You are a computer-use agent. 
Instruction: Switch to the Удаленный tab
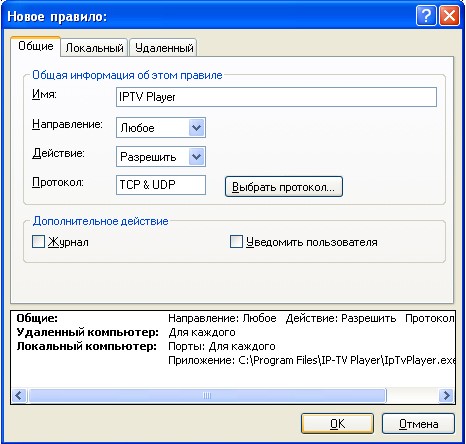coord(164,48)
